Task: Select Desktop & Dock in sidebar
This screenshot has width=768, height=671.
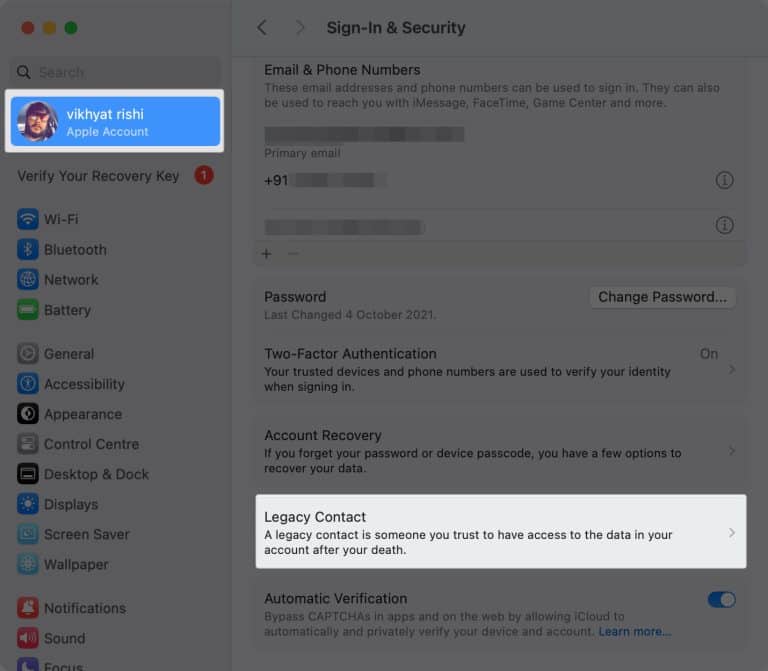Action: click(x=95, y=474)
